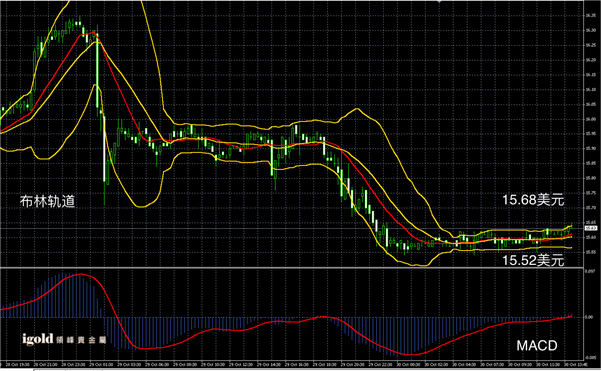
Task: Click the 16.30 price axis label
Action: (590, 30)
